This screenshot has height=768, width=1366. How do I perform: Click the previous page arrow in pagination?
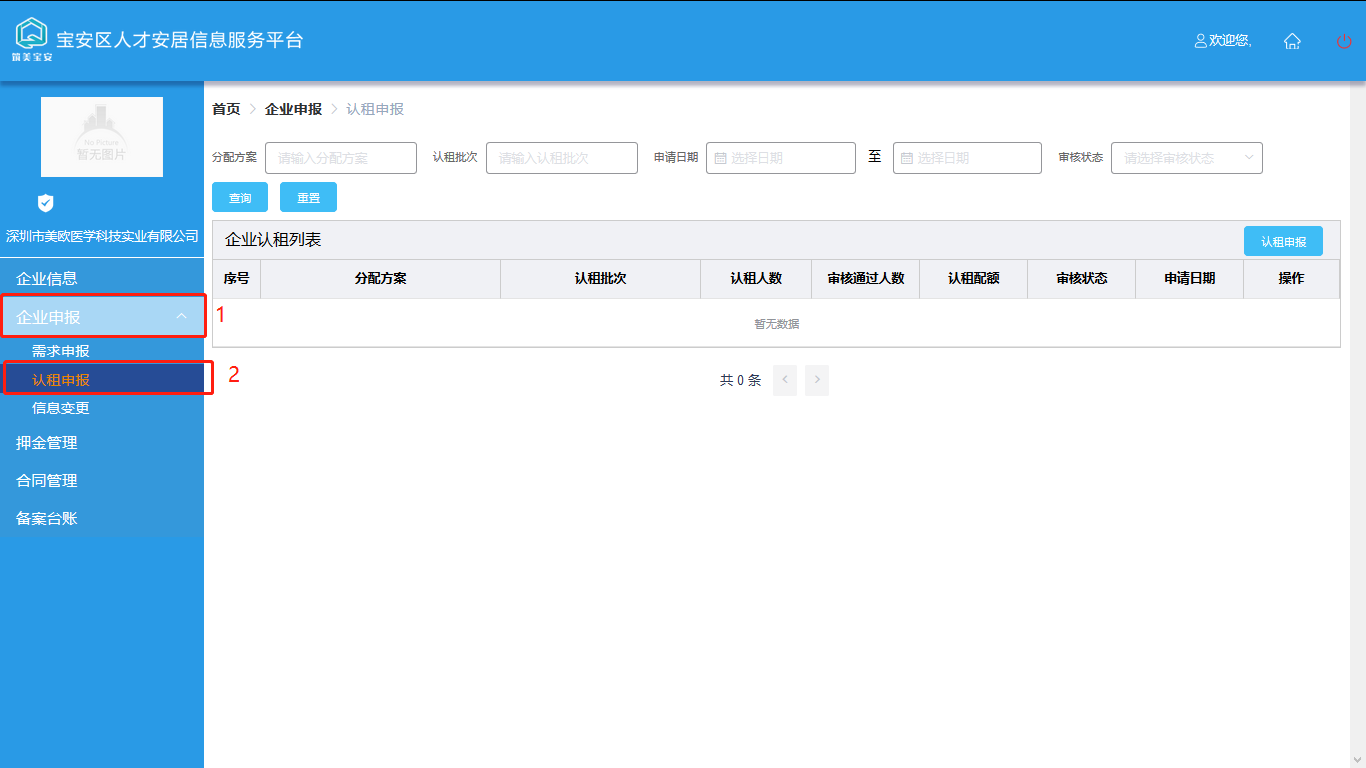pyautogui.click(x=785, y=380)
